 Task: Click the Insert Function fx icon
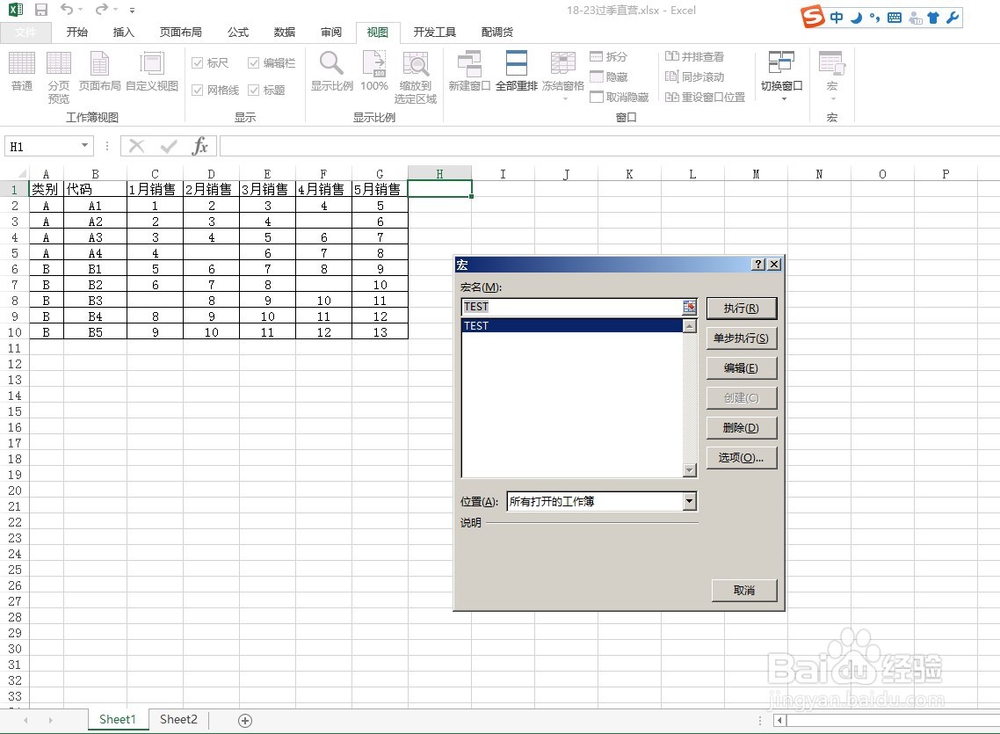coord(200,146)
